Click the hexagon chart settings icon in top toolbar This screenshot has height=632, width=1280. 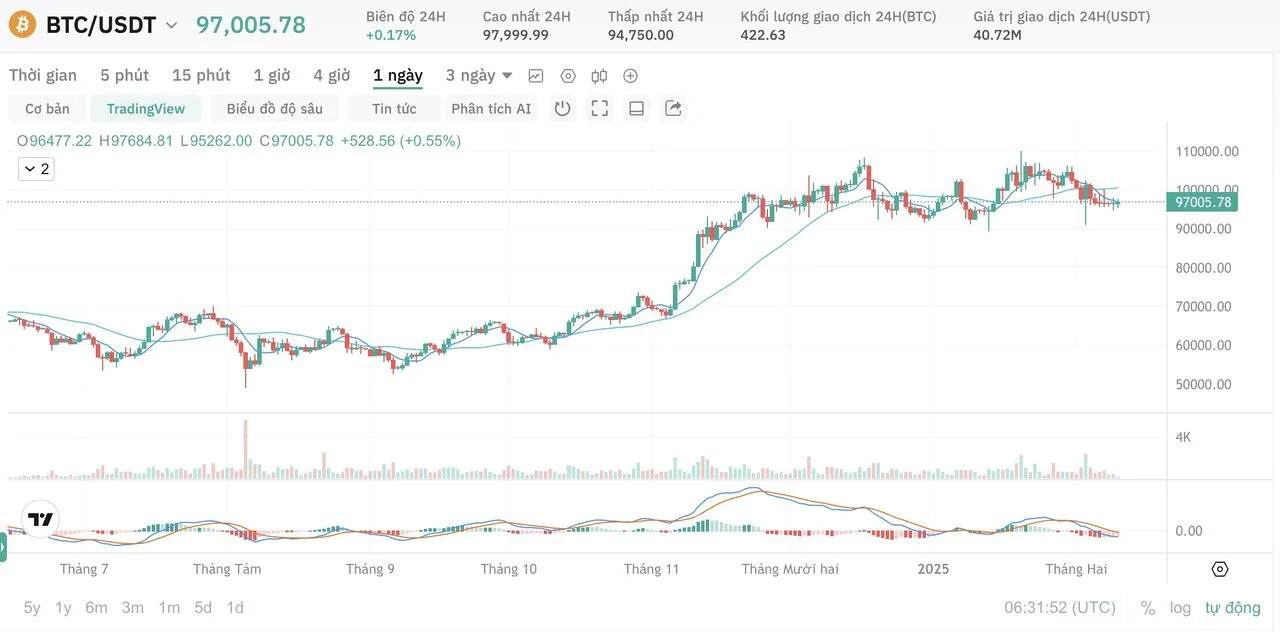(x=568, y=76)
